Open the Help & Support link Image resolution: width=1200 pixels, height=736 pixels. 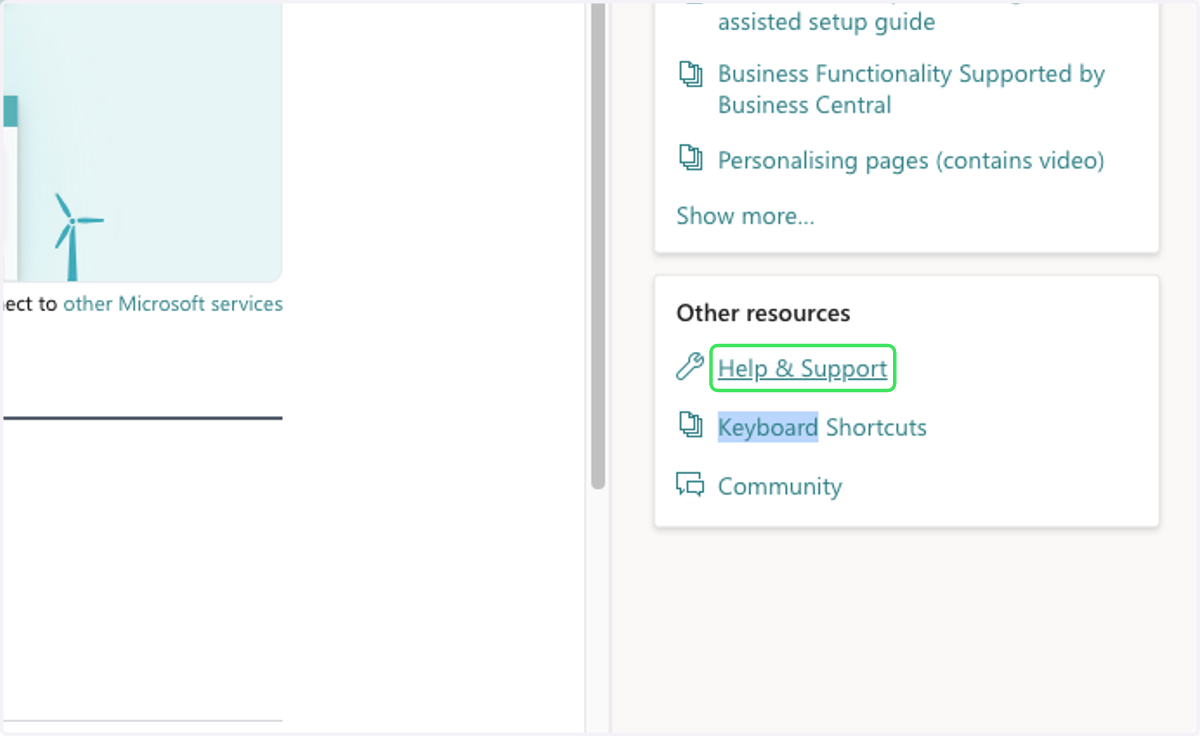pyautogui.click(x=802, y=369)
